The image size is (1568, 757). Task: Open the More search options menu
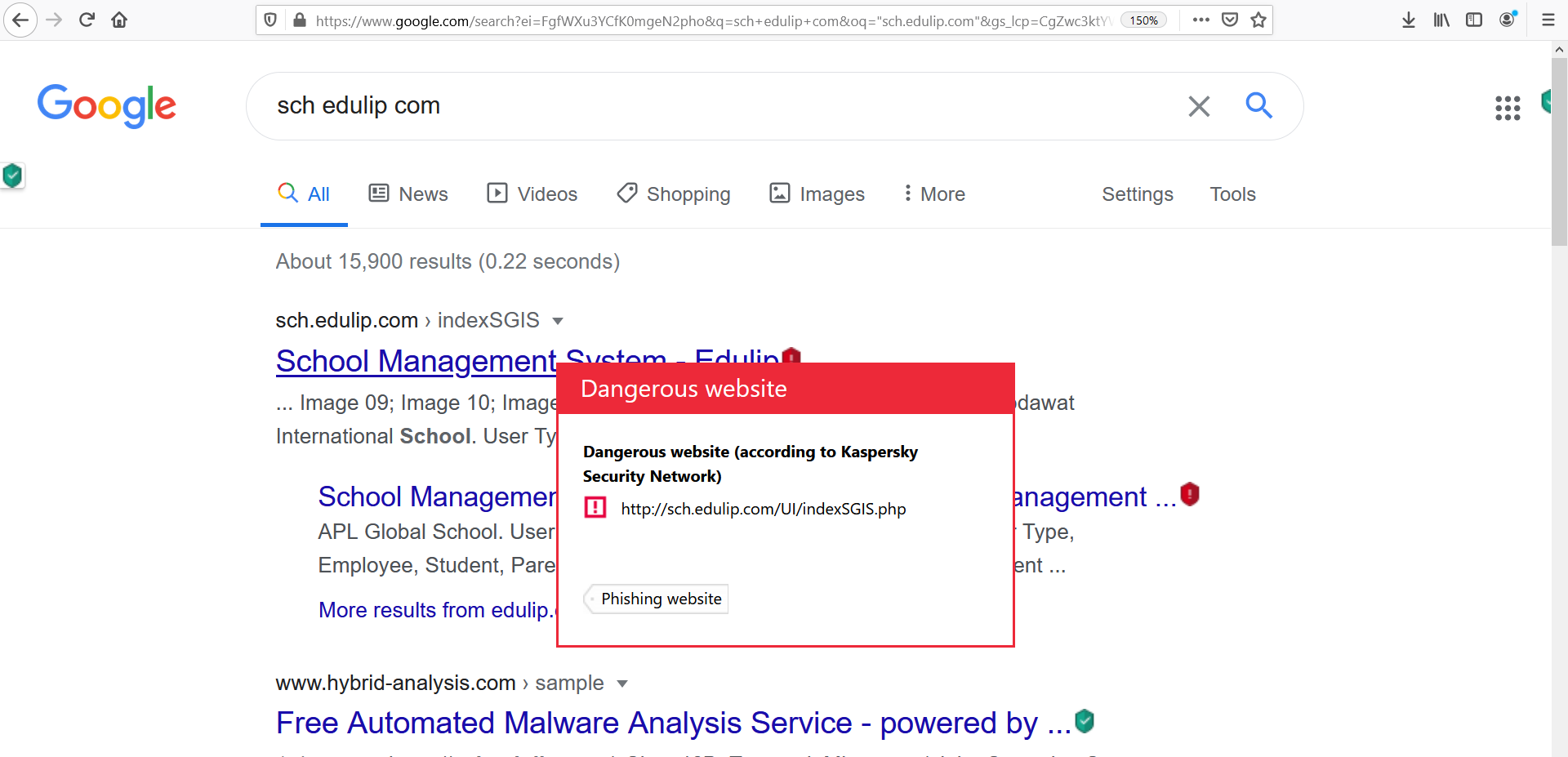(x=934, y=194)
